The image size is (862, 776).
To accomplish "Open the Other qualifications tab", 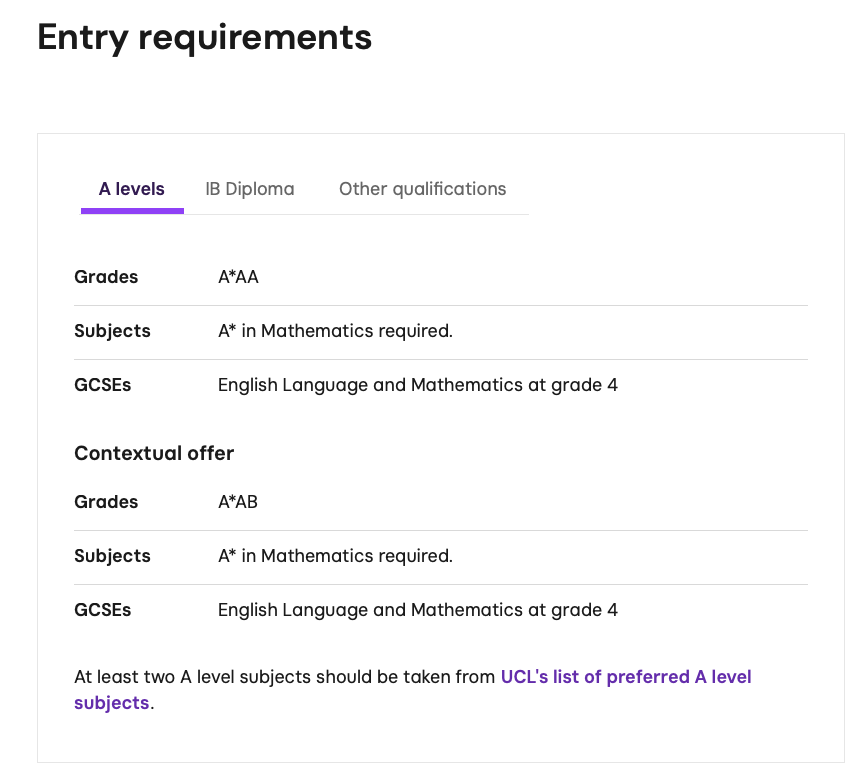I will [422, 189].
